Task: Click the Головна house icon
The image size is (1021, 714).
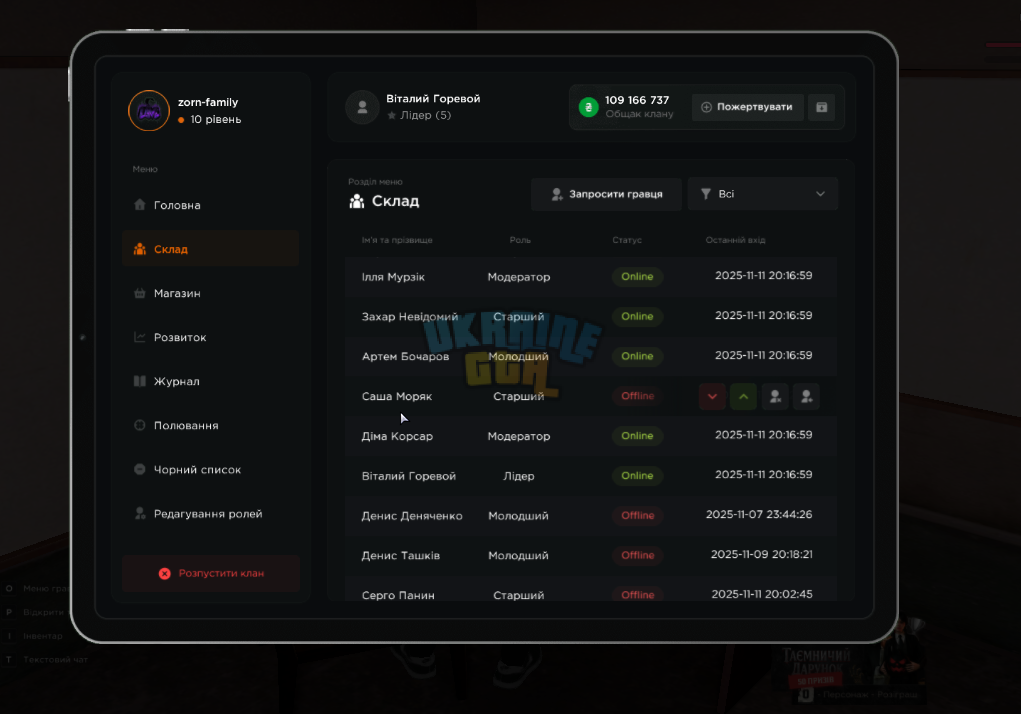Action: click(x=139, y=204)
